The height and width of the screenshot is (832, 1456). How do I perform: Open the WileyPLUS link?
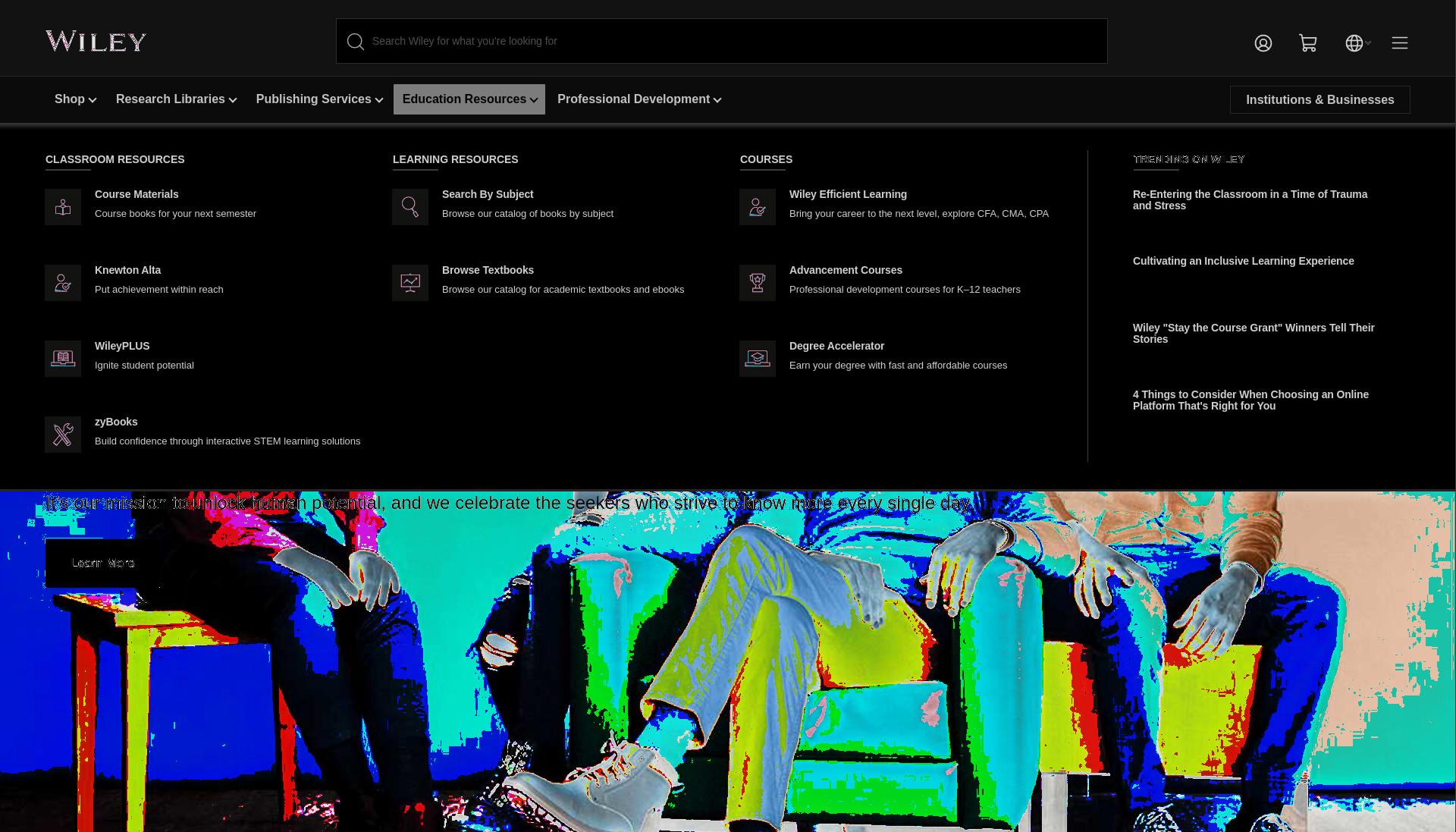pyautogui.click(x=122, y=346)
